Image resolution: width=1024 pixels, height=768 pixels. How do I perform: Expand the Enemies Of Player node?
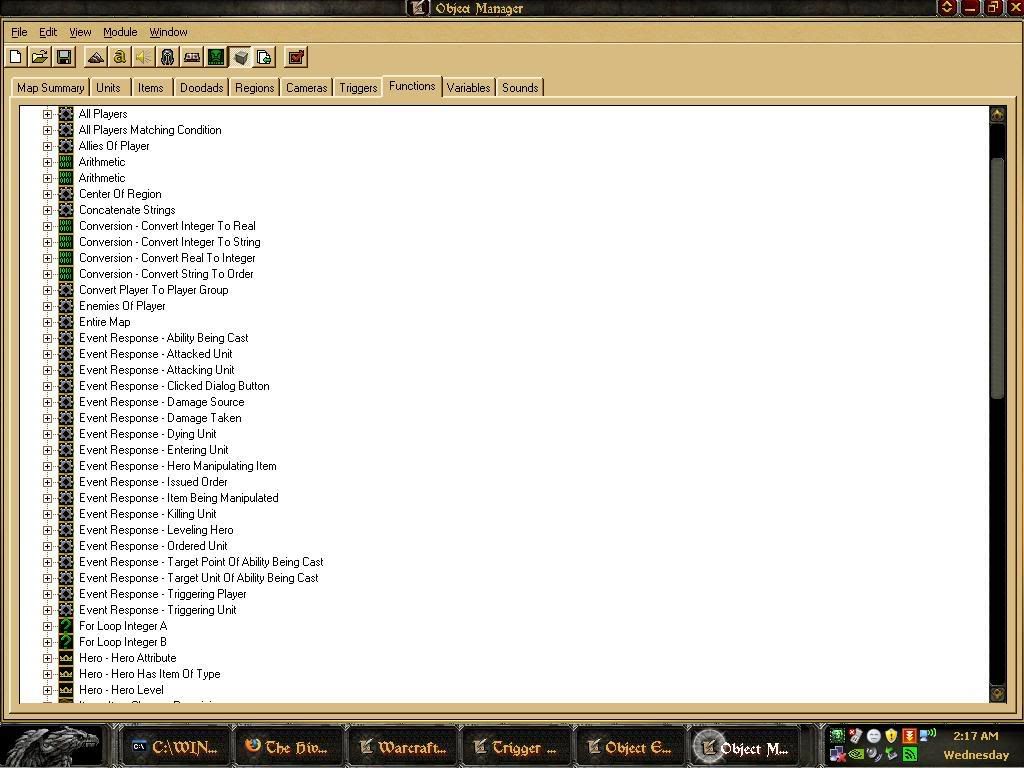click(x=47, y=306)
